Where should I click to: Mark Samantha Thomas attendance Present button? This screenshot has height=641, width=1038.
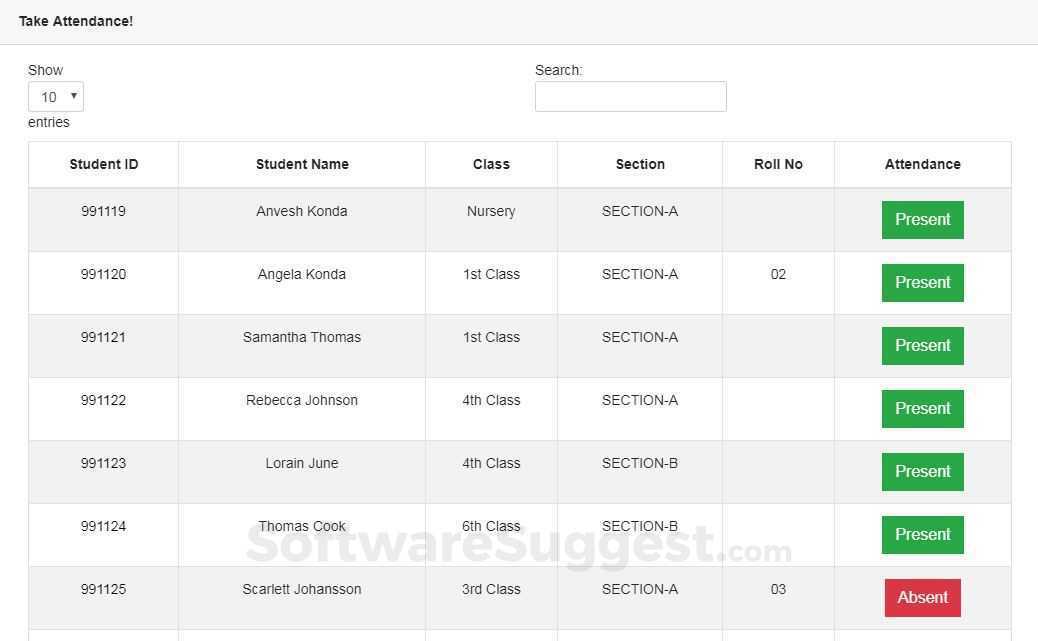(922, 346)
